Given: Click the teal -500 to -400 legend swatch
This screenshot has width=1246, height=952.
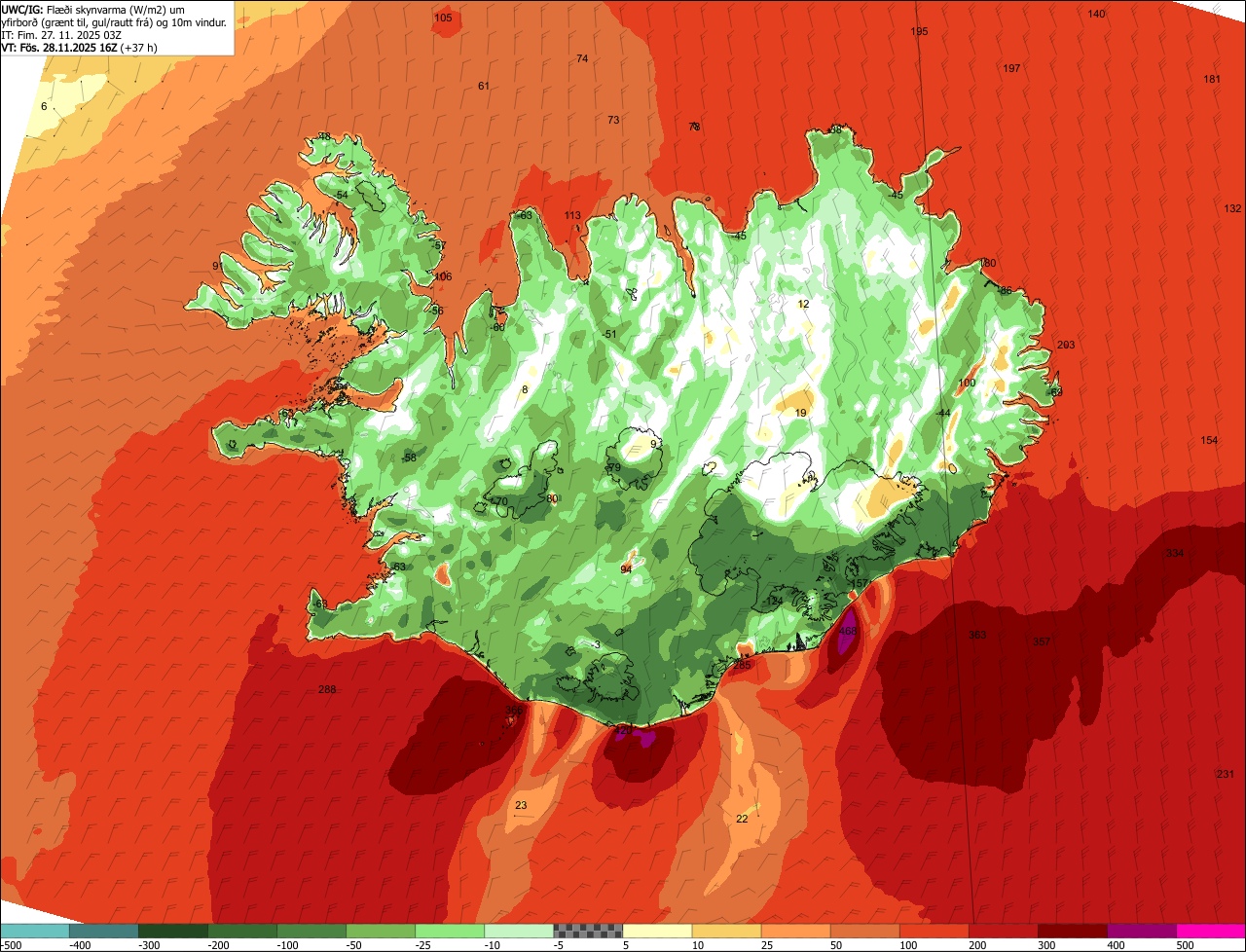Looking at the screenshot, I should [35, 931].
